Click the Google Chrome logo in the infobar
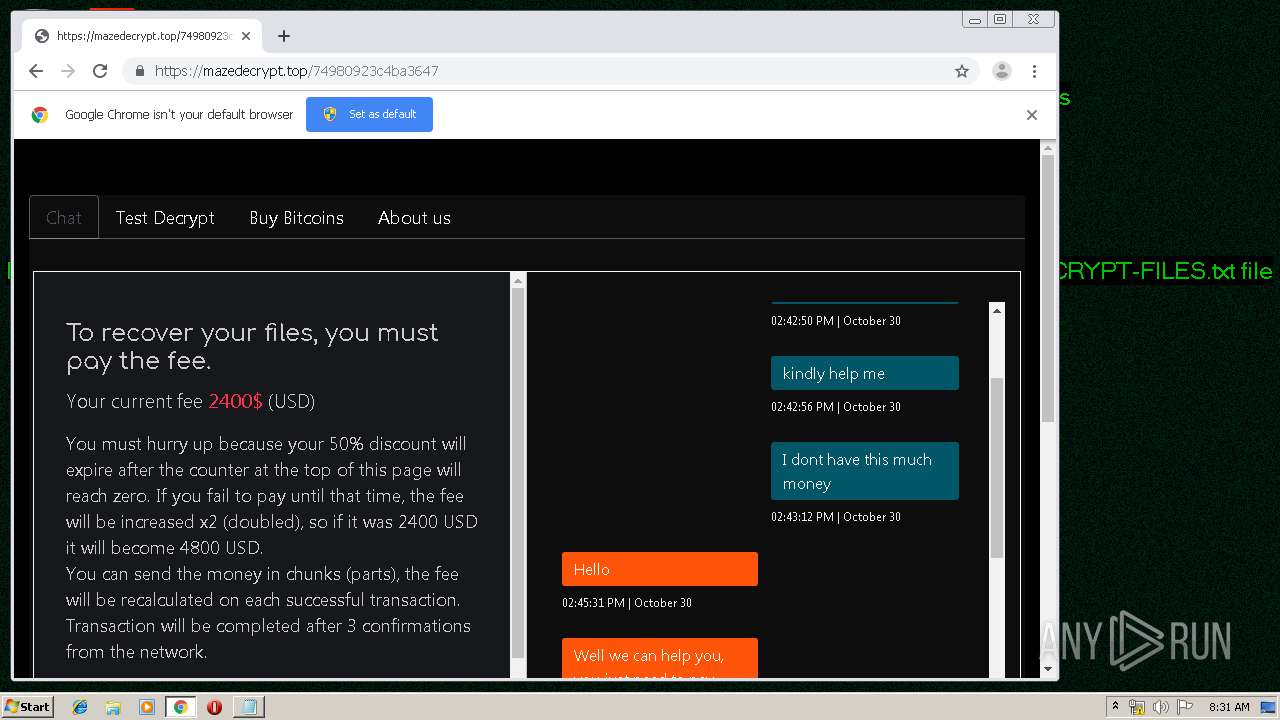This screenshot has width=1280, height=720. (40, 115)
